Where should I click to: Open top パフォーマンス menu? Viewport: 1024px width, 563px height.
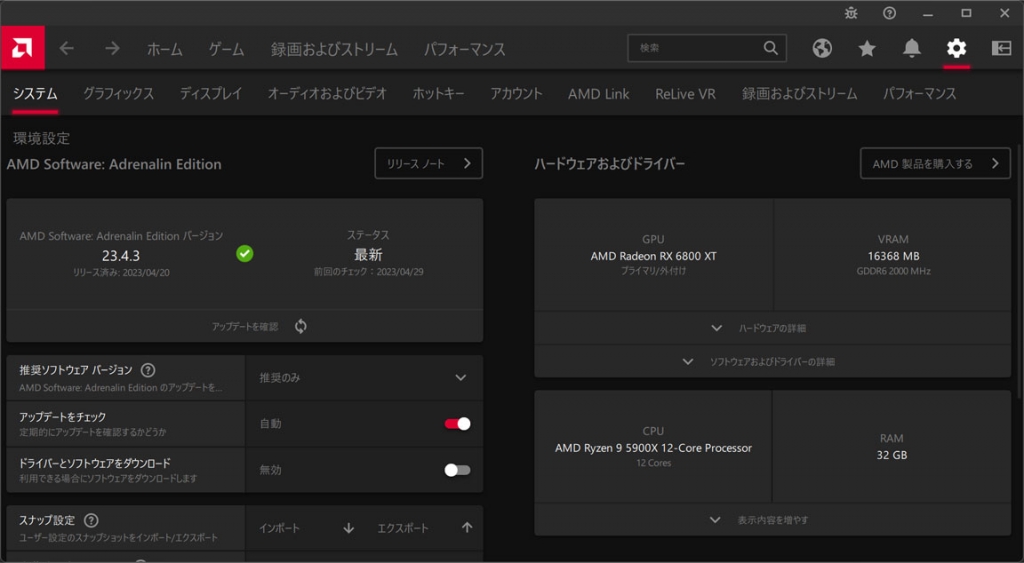[465, 49]
